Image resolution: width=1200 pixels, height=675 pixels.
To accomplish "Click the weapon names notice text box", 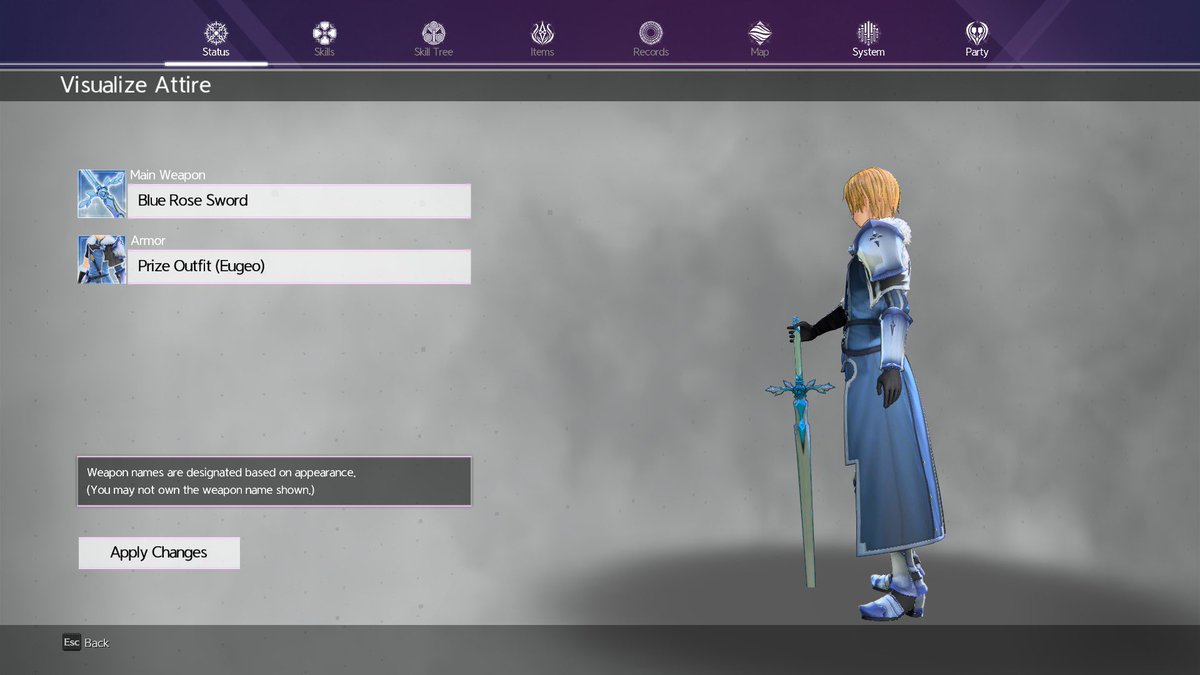I will click(274, 481).
